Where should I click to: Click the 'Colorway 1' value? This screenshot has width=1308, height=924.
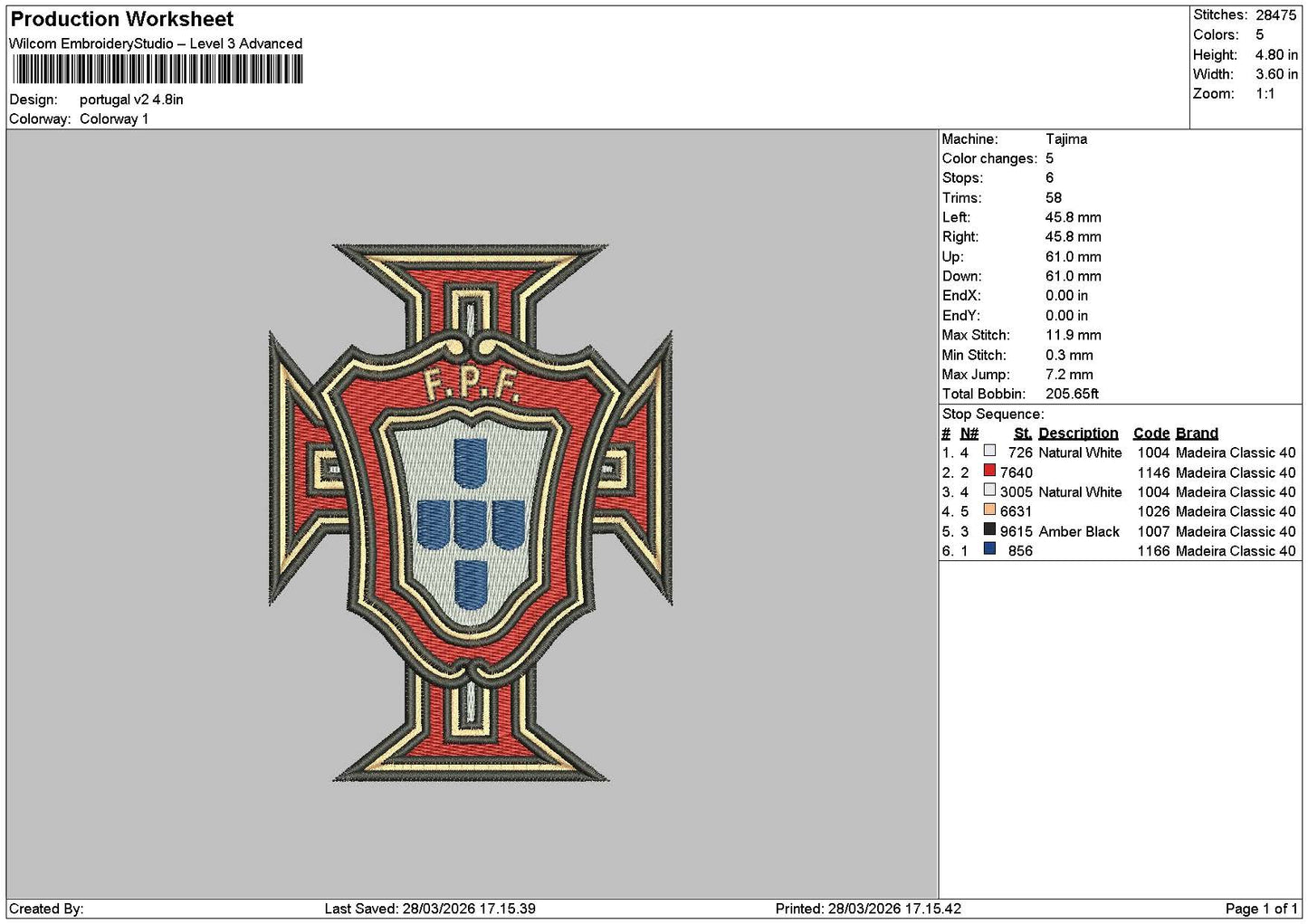(x=114, y=119)
